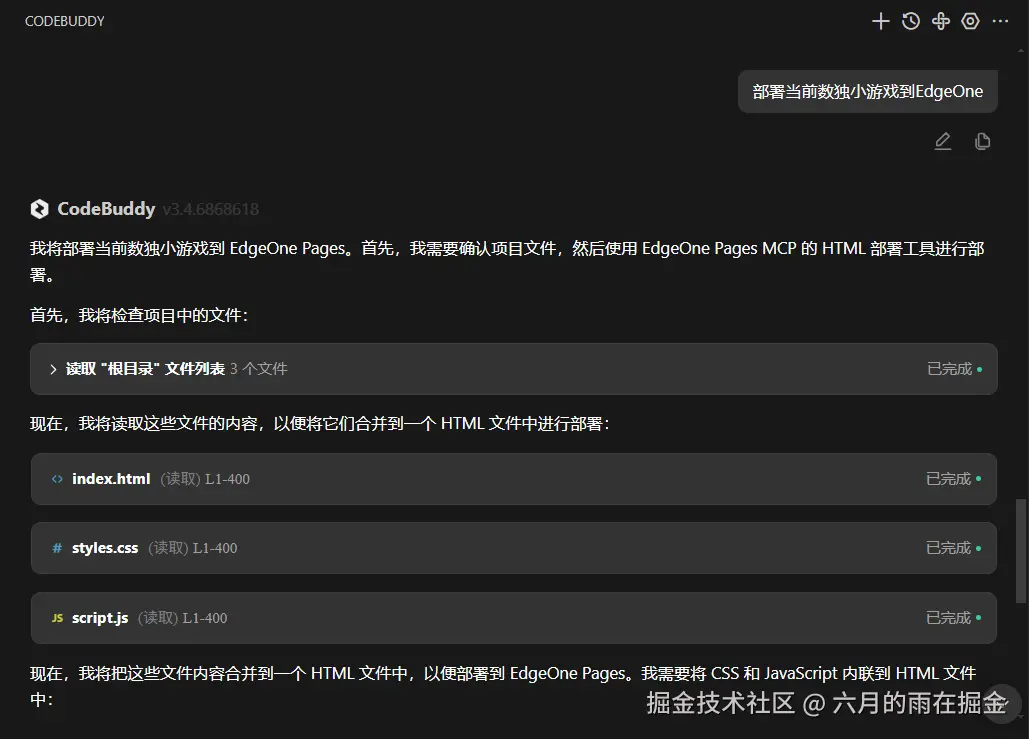This screenshot has height=739, width=1029.
Task: Click the CODEBUDDY panel title
Action: click(x=64, y=22)
